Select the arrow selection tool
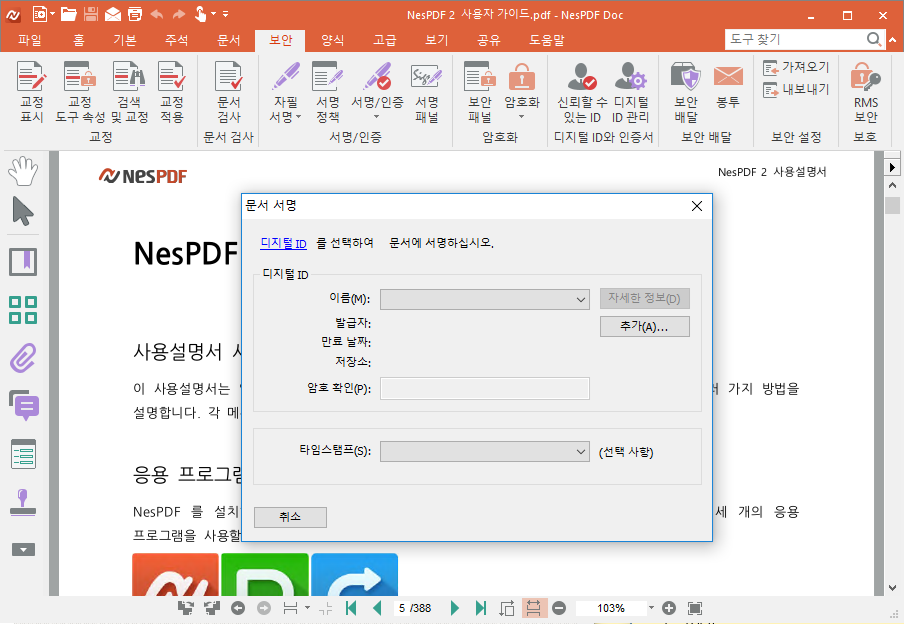904x624 pixels. [23, 211]
